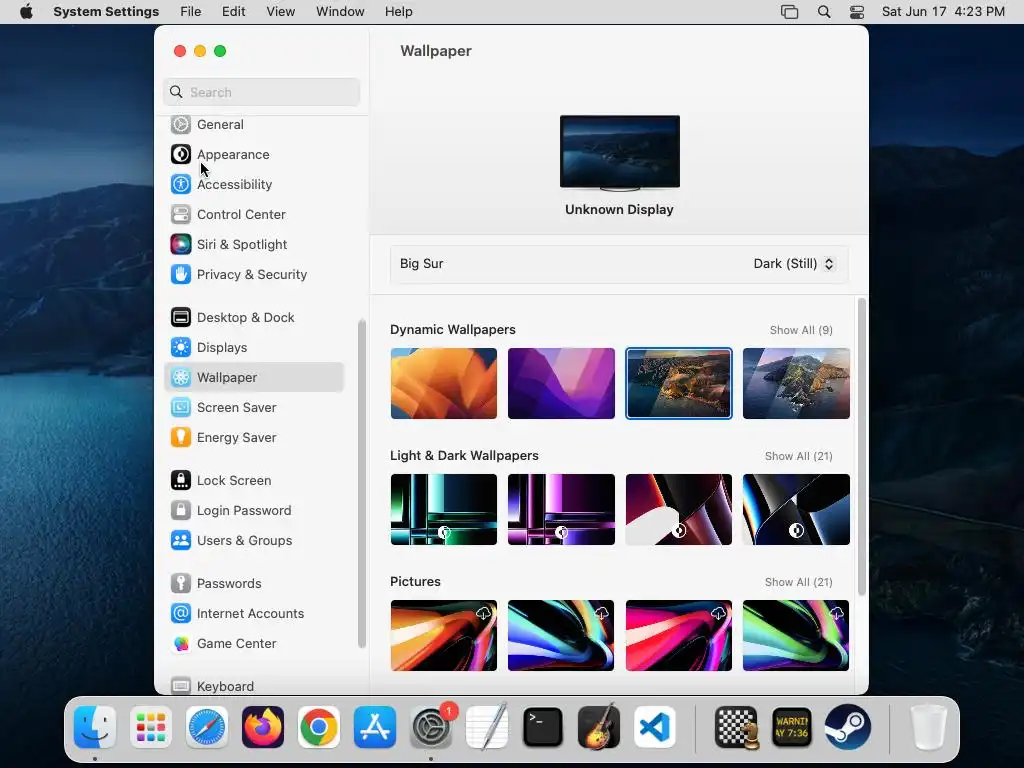The image size is (1024, 768).
Task: Open Trash from the Dock
Action: [x=928, y=727]
